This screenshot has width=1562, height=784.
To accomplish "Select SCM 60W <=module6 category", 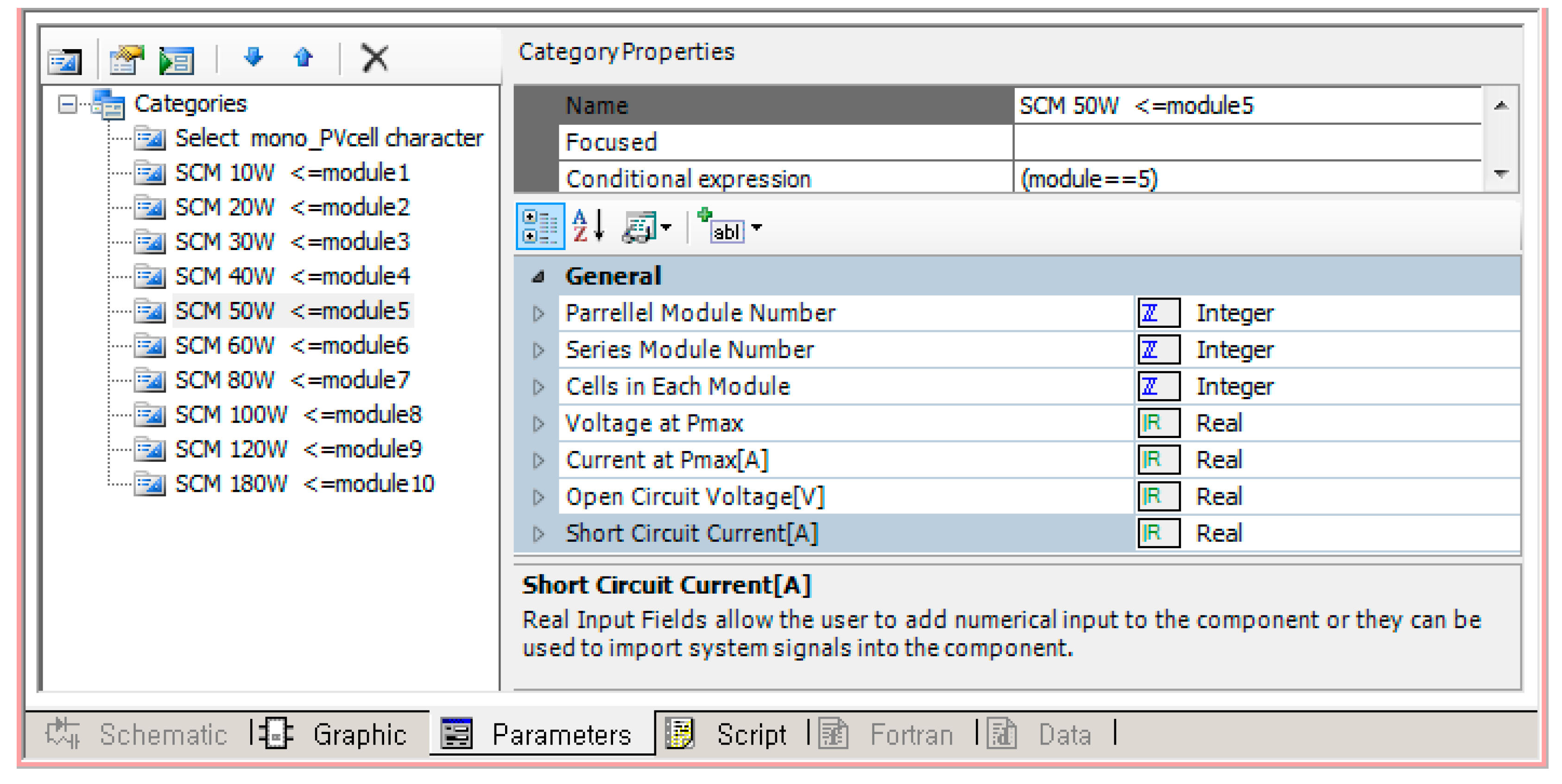I will tap(291, 345).
